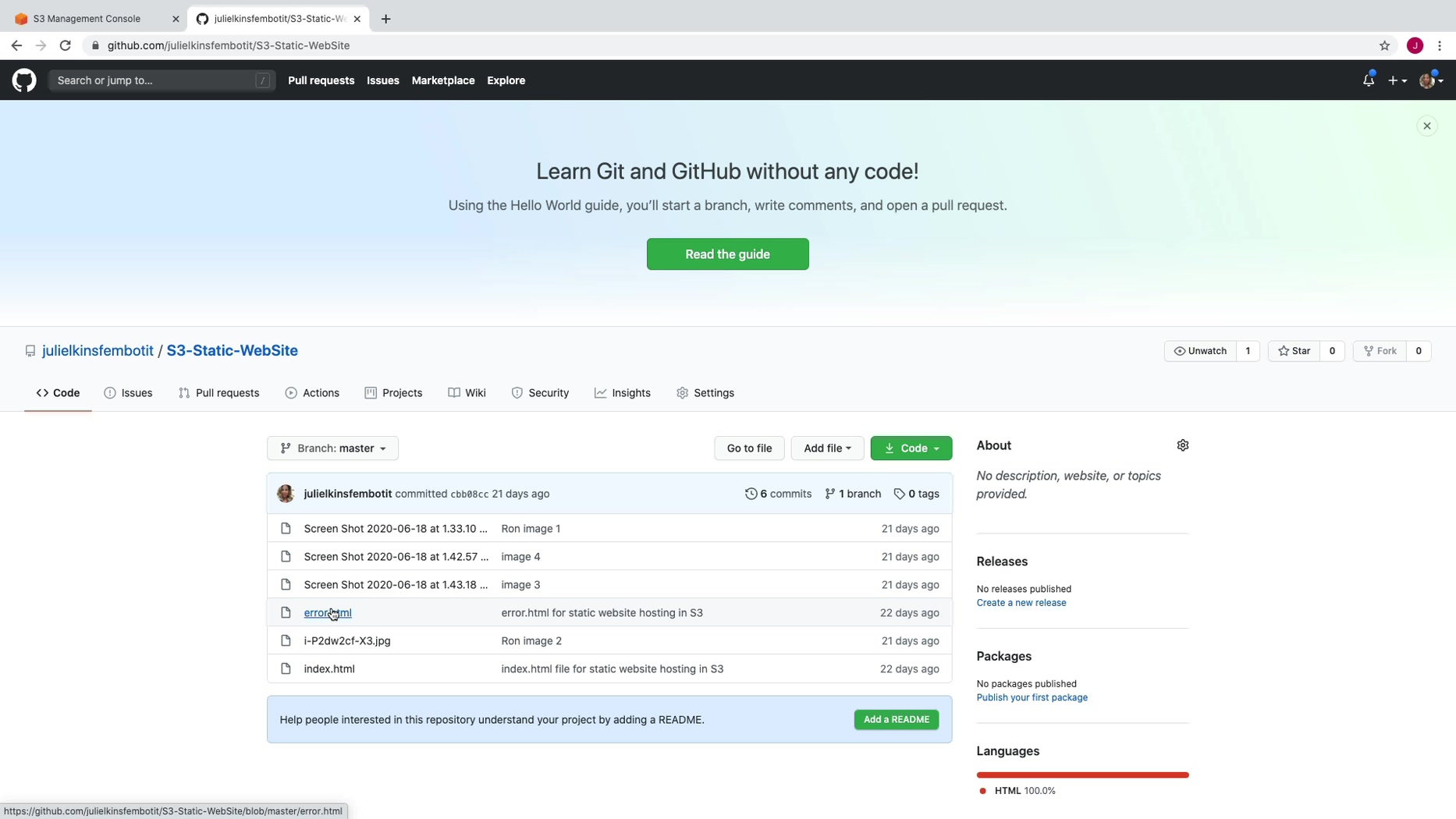Open Issues in the top navigation
This screenshot has width=1456, height=819.
pyautogui.click(x=383, y=80)
